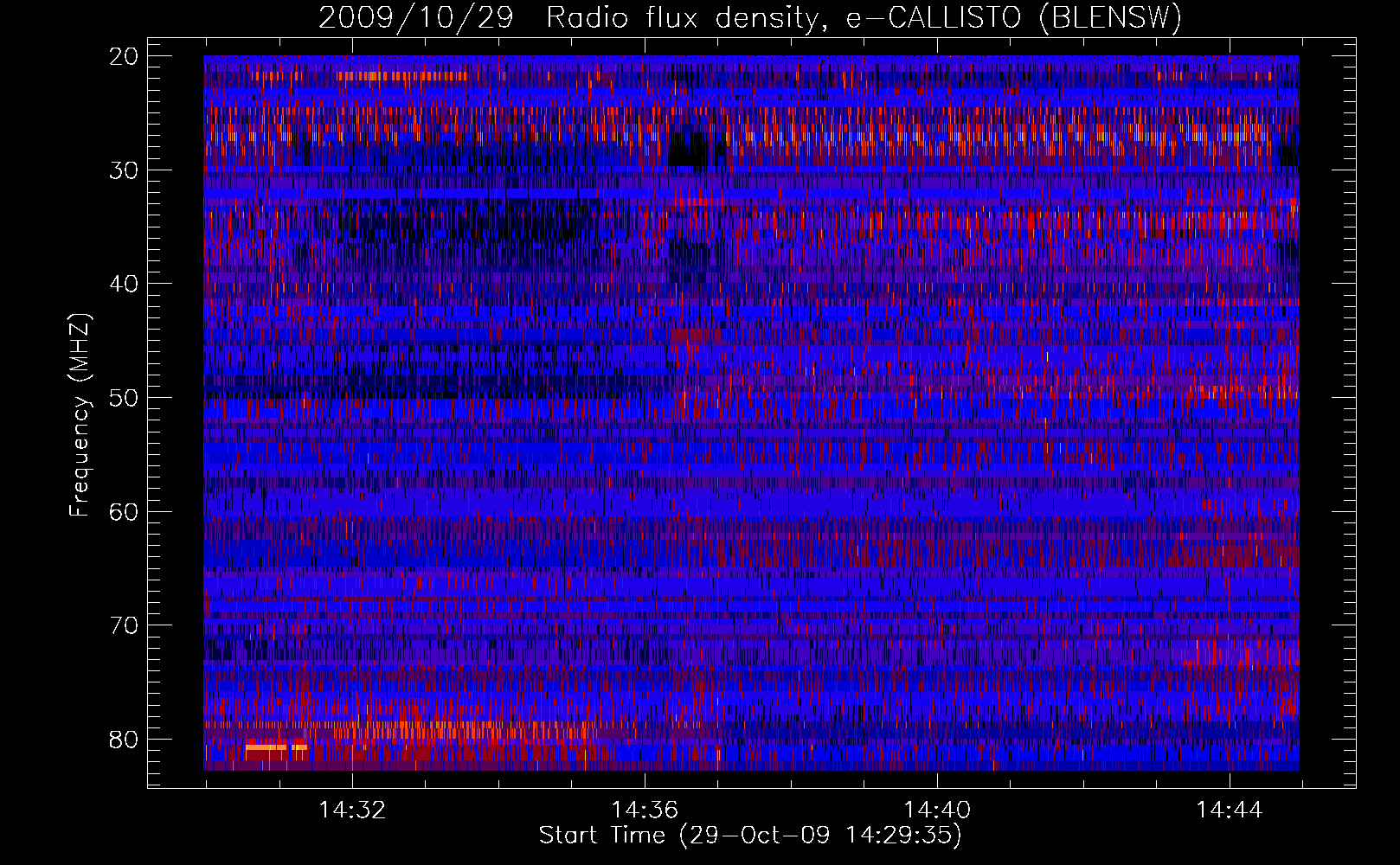The image size is (1400, 865).
Task: Click the 14:32 time tick label
Action: (x=352, y=811)
